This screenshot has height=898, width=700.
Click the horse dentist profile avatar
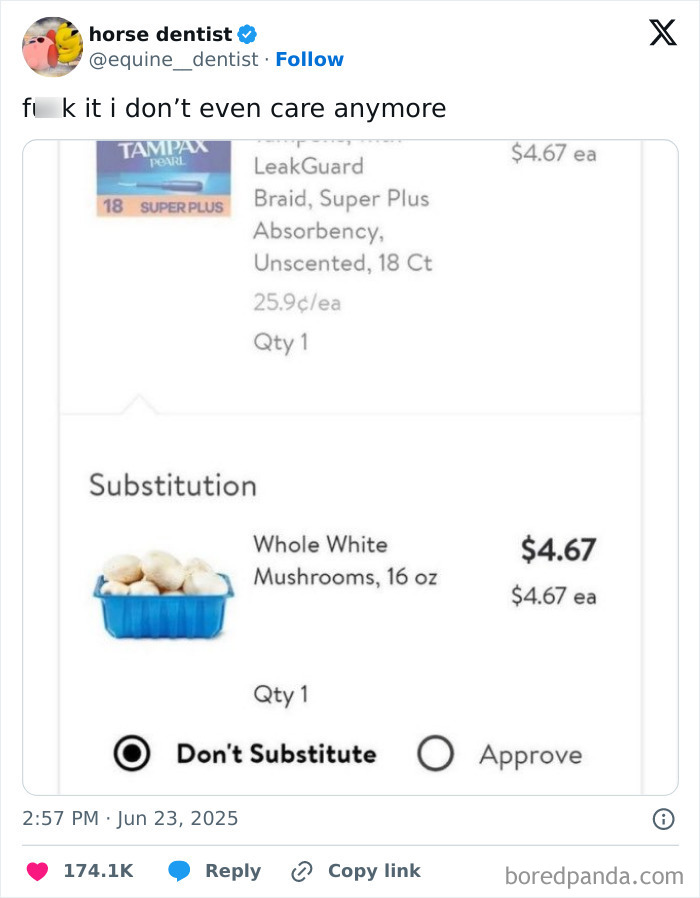(52, 47)
